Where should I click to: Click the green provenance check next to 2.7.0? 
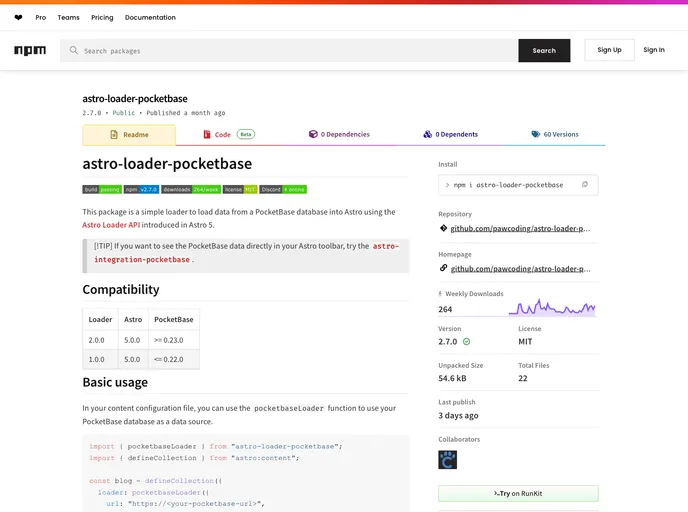pyautogui.click(x=466, y=341)
